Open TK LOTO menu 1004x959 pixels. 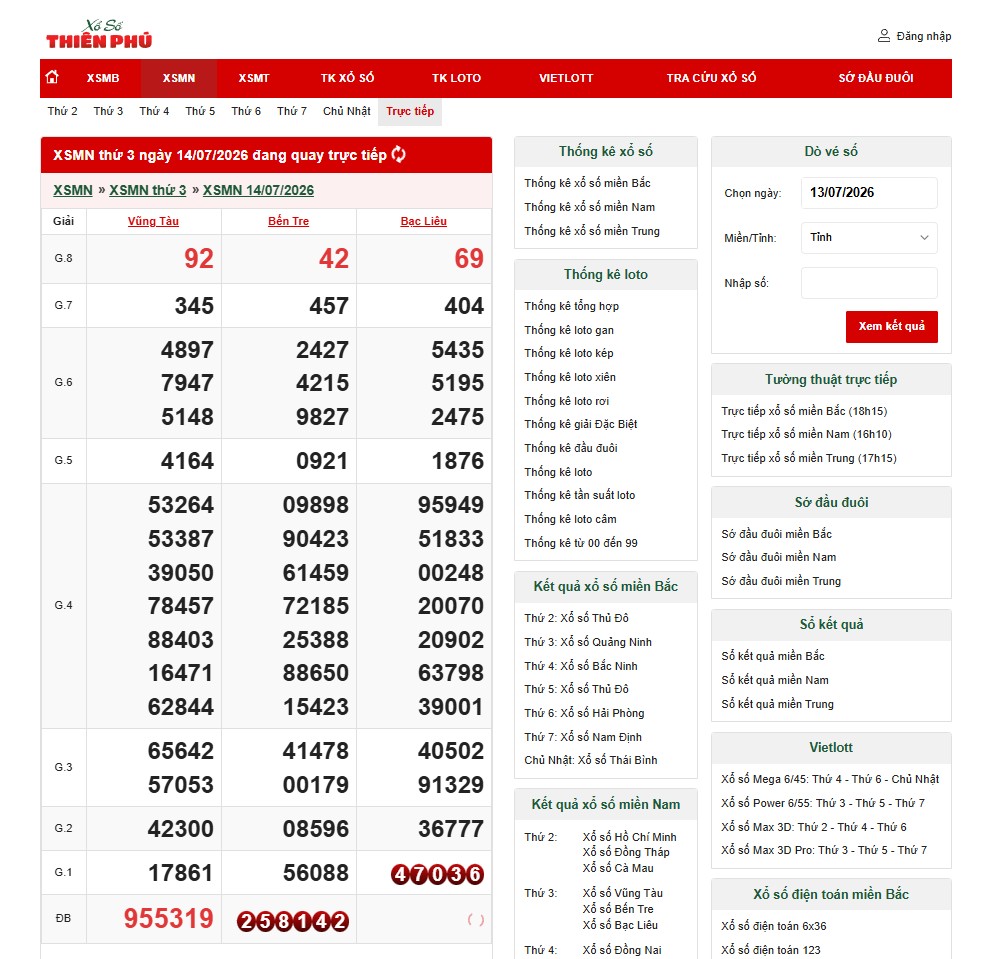point(456,78)
